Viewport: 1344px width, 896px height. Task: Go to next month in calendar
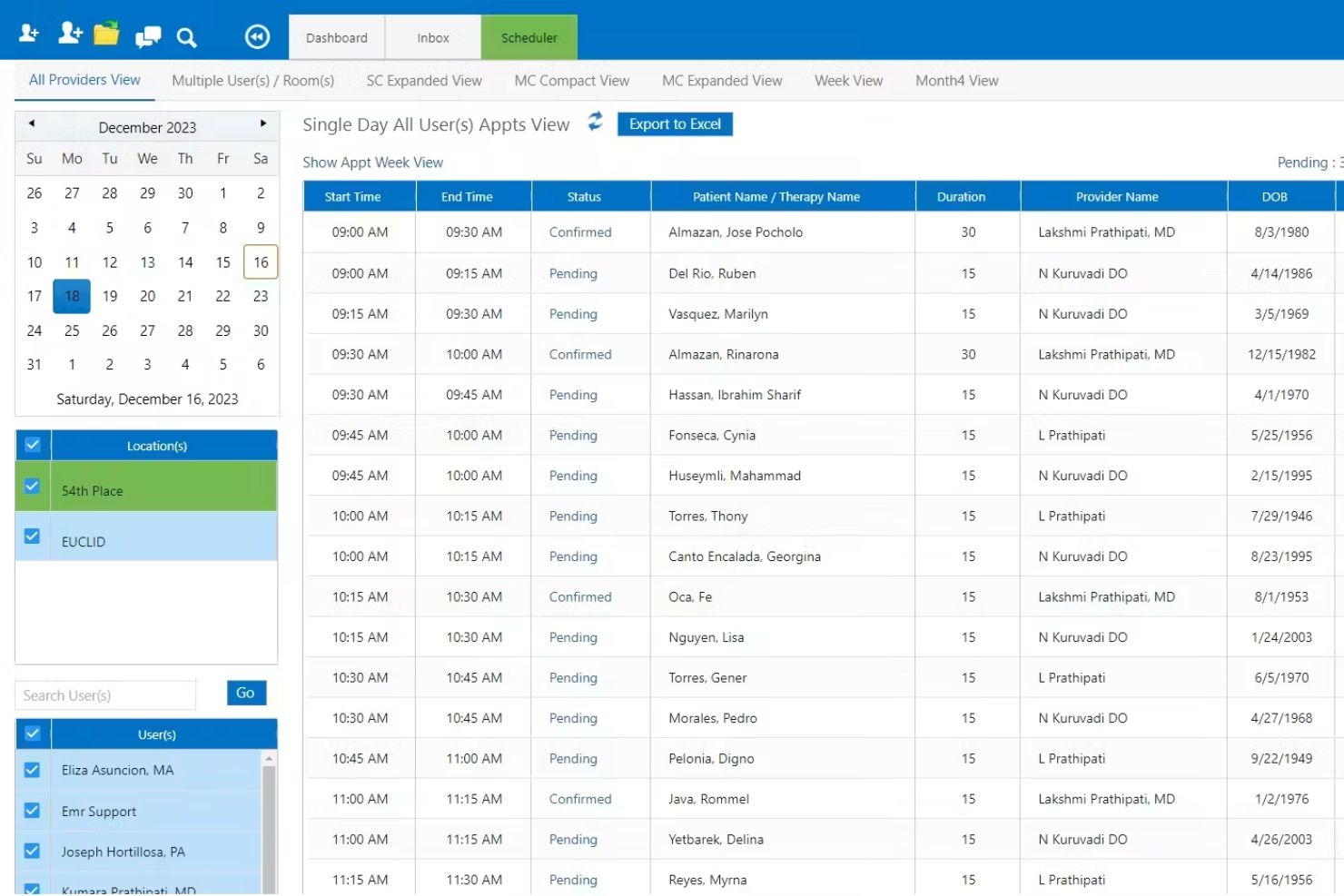tap(263, 123)
